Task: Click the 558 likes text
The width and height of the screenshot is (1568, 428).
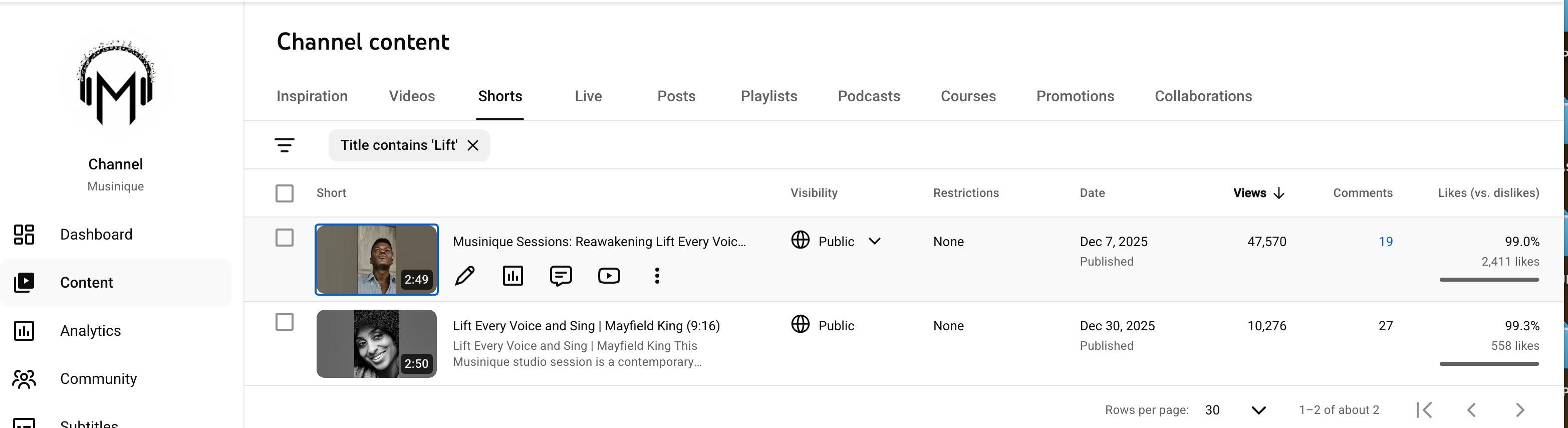Action: point(1515,345)
